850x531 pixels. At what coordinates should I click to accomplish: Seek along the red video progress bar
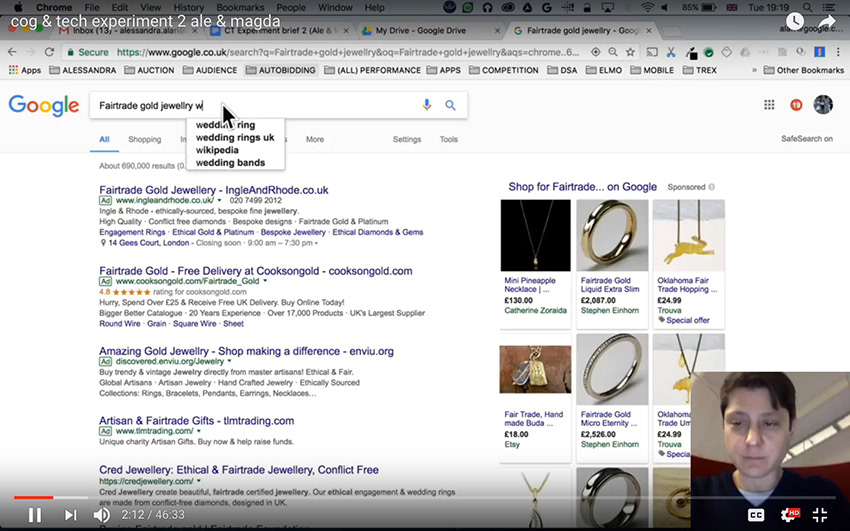point(34,497)
